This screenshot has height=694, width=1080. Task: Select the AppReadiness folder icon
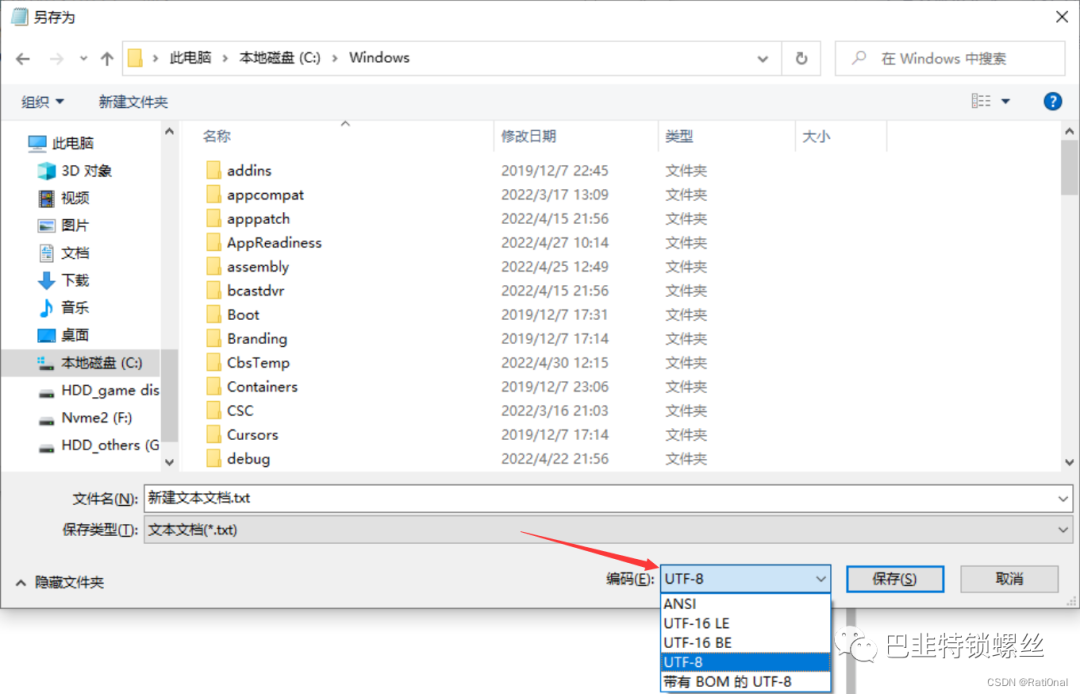[x=214, y=242]
